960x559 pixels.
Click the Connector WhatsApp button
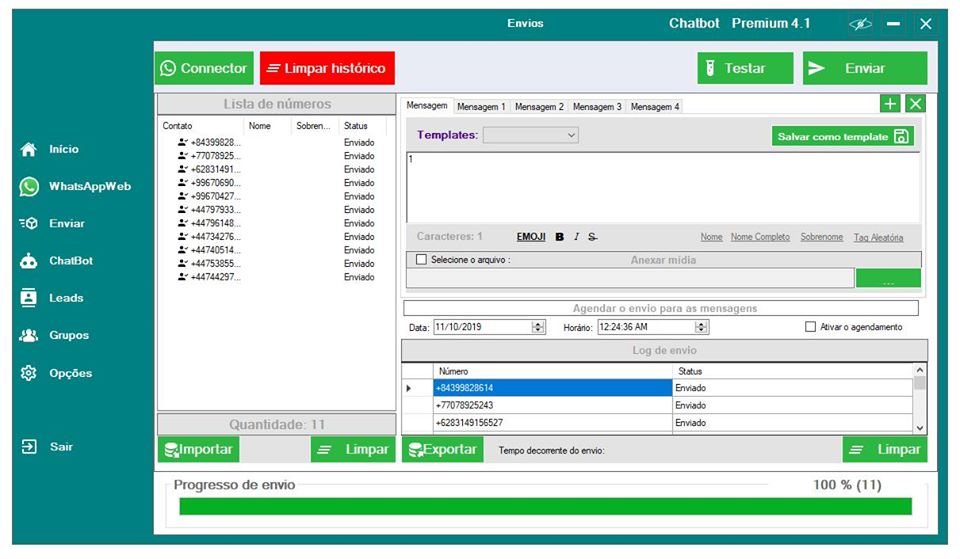(x=204, y=68)
